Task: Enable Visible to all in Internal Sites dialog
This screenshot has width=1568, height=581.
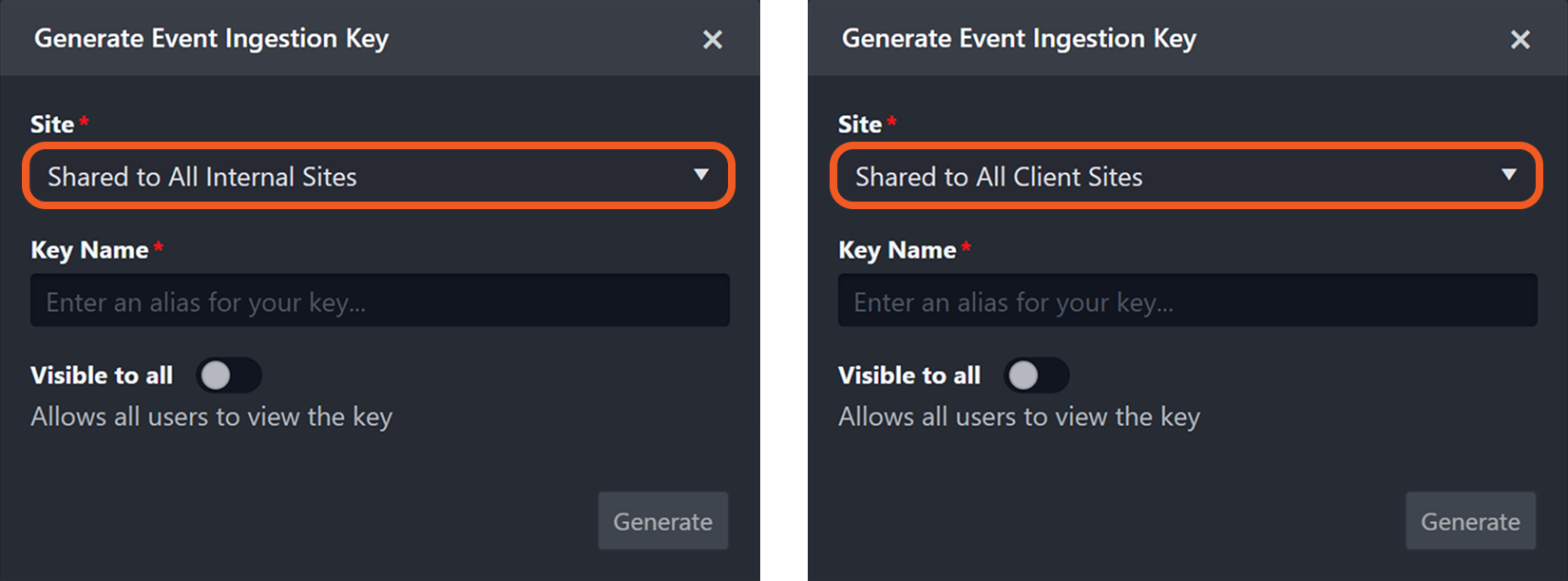Action: (x=228, y=376)
